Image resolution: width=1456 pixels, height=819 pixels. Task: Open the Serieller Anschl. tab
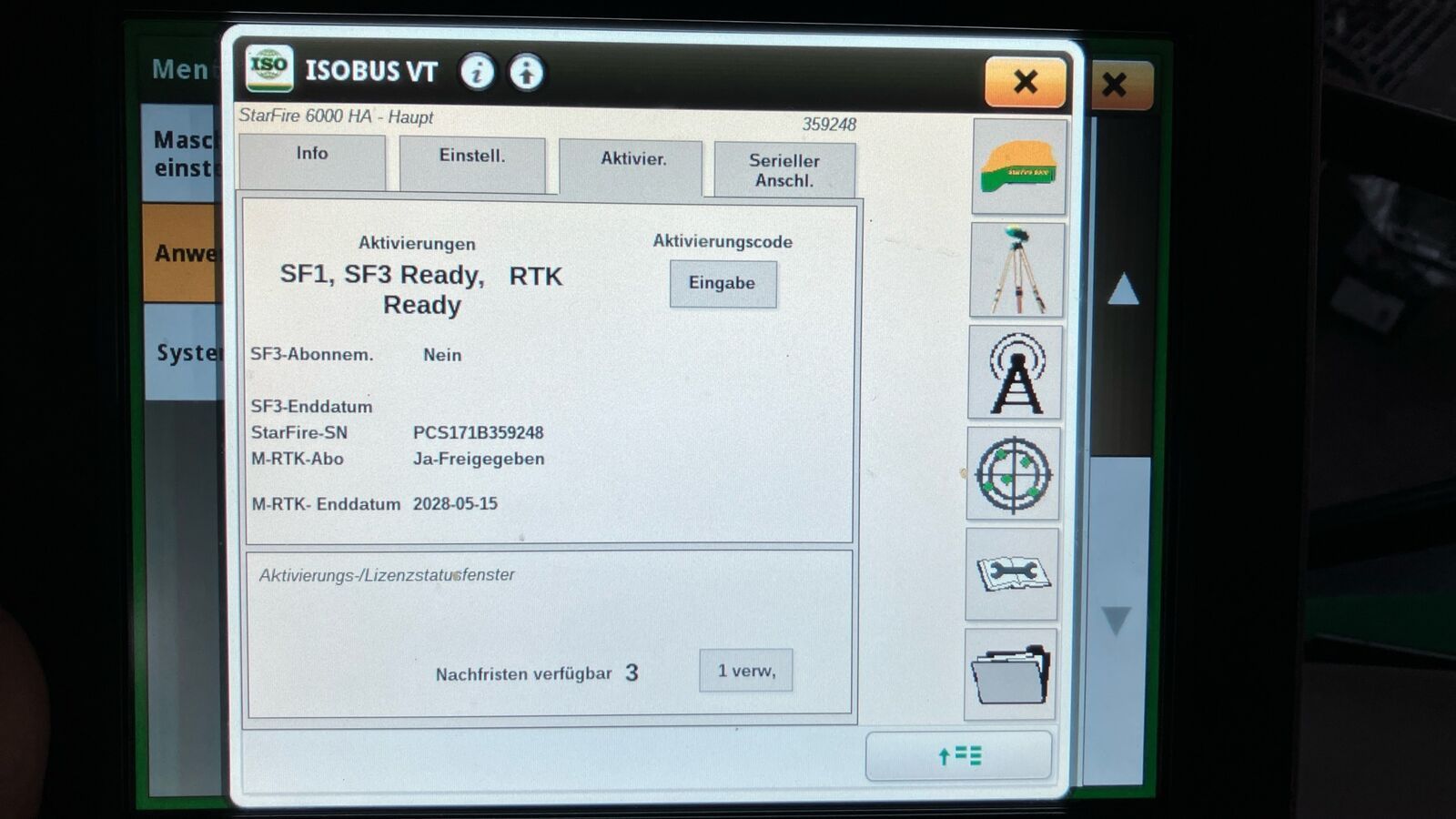coord(784,170)
